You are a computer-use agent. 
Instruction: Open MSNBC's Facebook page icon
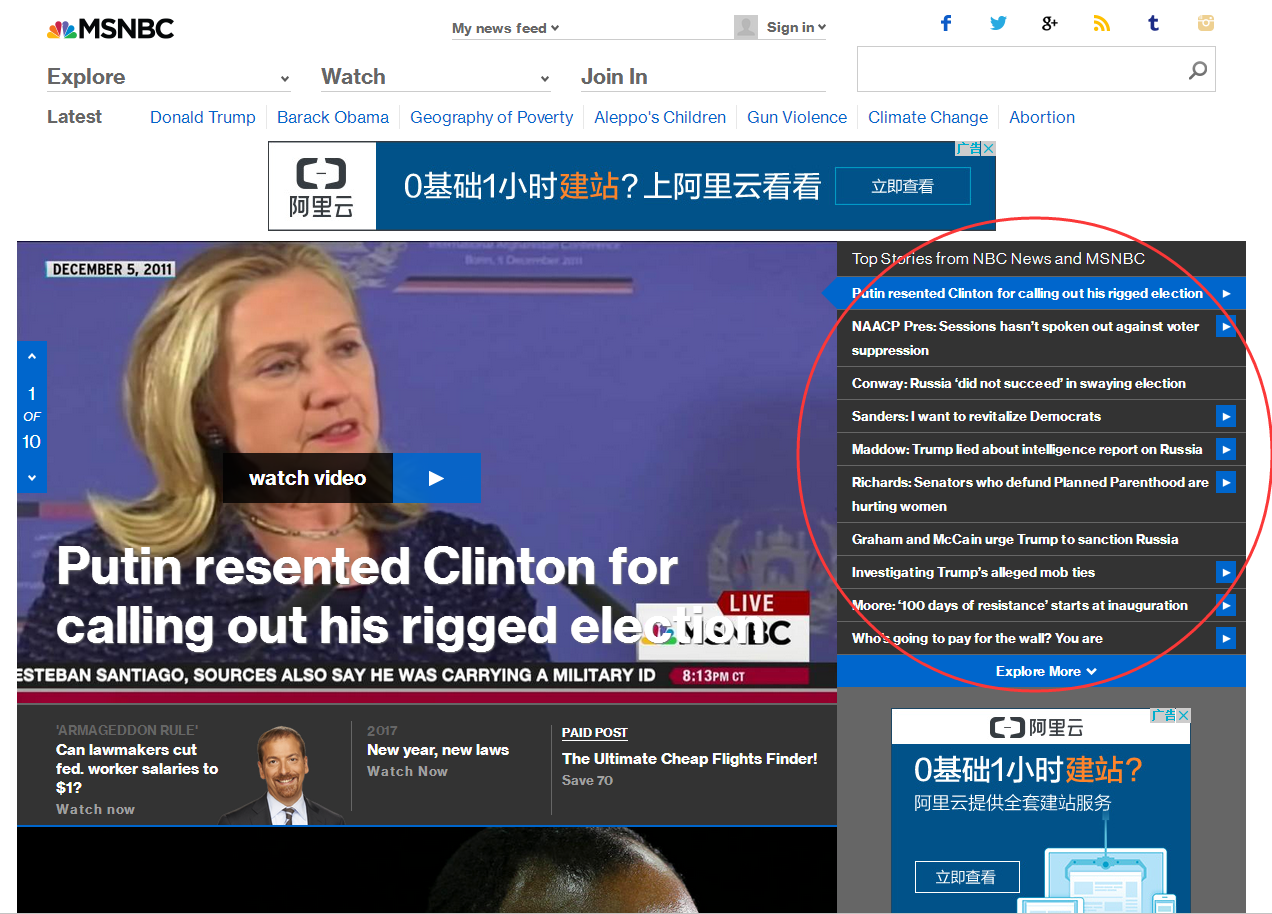coord(946,24)
